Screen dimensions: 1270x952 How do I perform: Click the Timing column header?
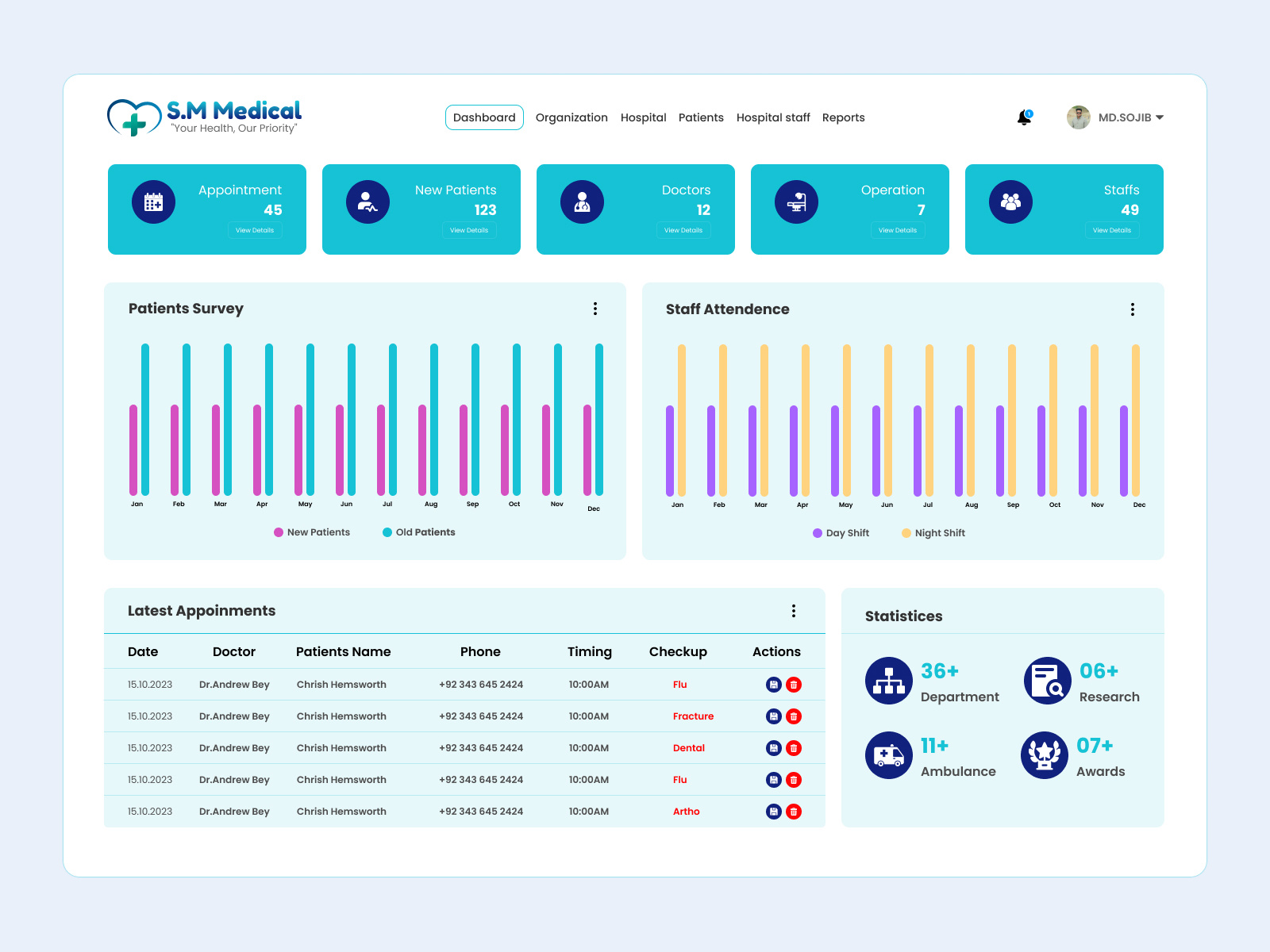pos(590,651)
